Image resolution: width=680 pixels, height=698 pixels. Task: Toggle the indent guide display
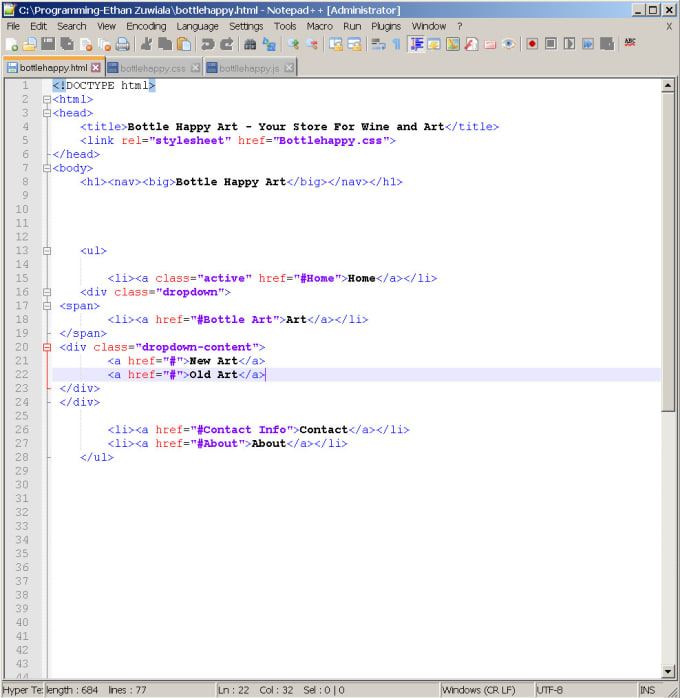[416, 44]
